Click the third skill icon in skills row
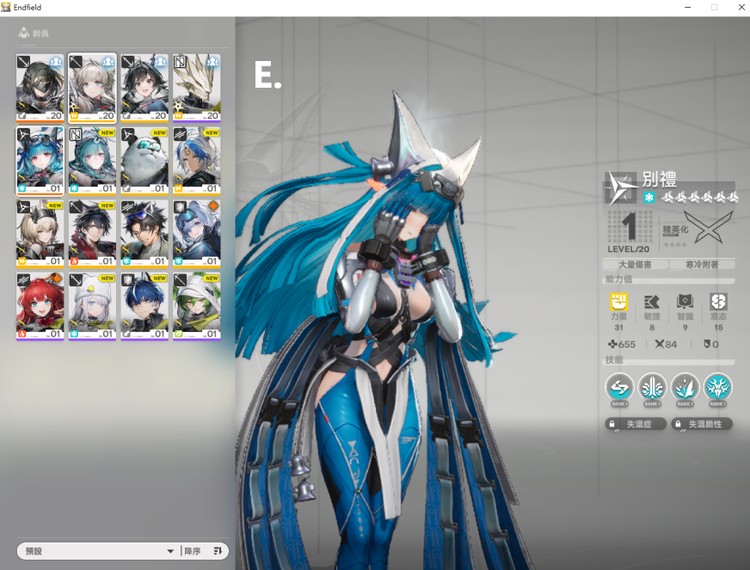The image size is (750, 570). 684,388
